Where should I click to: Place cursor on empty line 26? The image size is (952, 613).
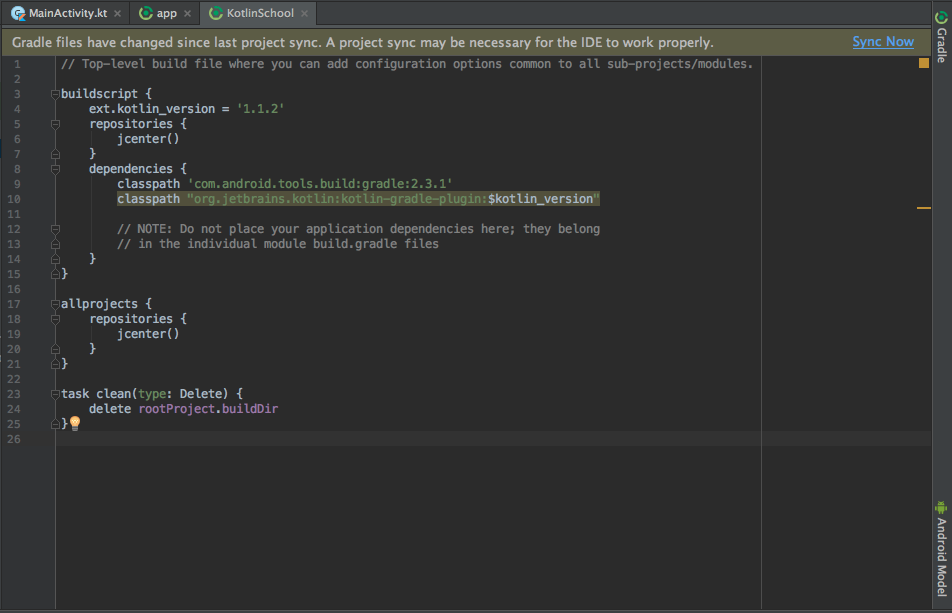(x=493, y=439)
